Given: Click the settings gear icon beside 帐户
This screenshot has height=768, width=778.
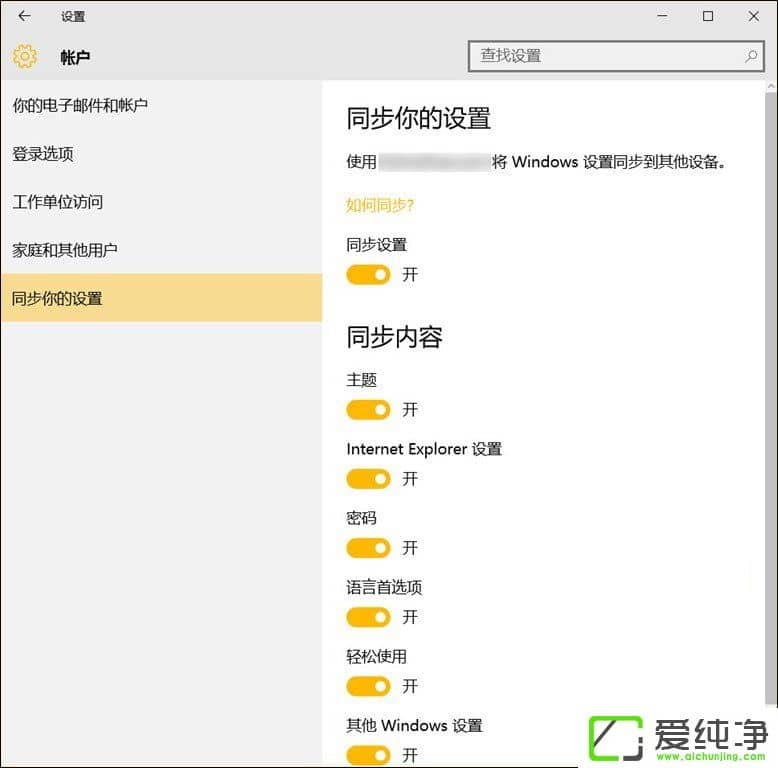Looking at the screenshot, I should 25,57.
